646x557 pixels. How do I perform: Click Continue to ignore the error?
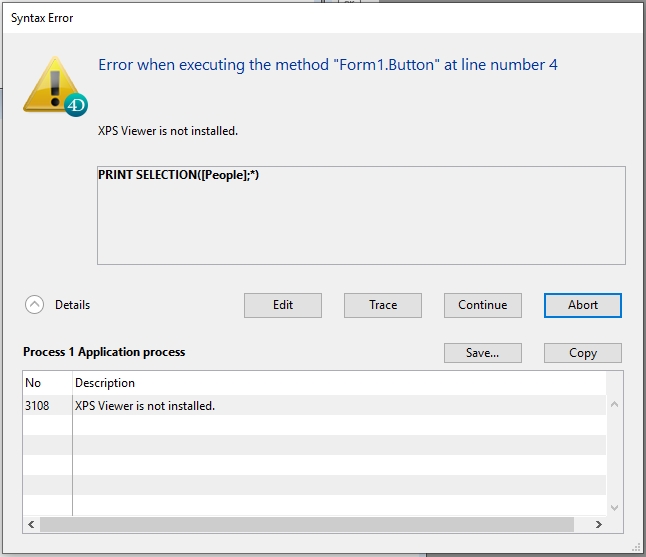pos(483,305)
